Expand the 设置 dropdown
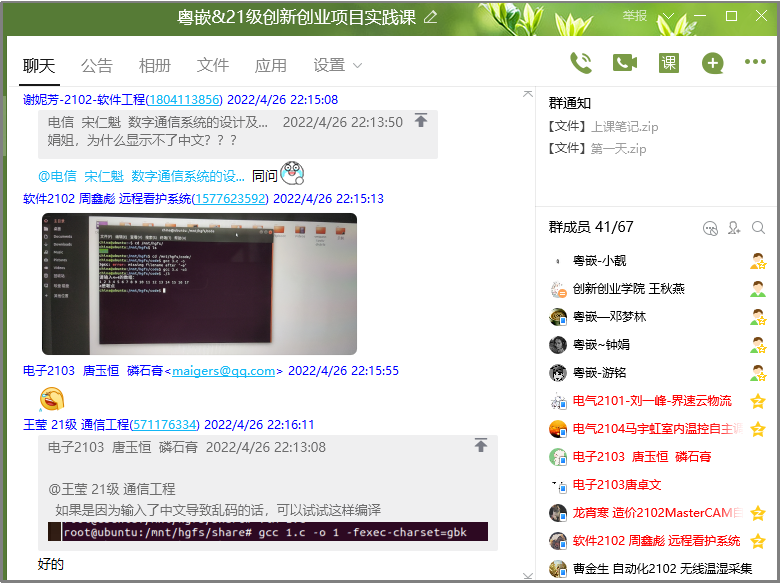782x585 pixels. [337, 65]
